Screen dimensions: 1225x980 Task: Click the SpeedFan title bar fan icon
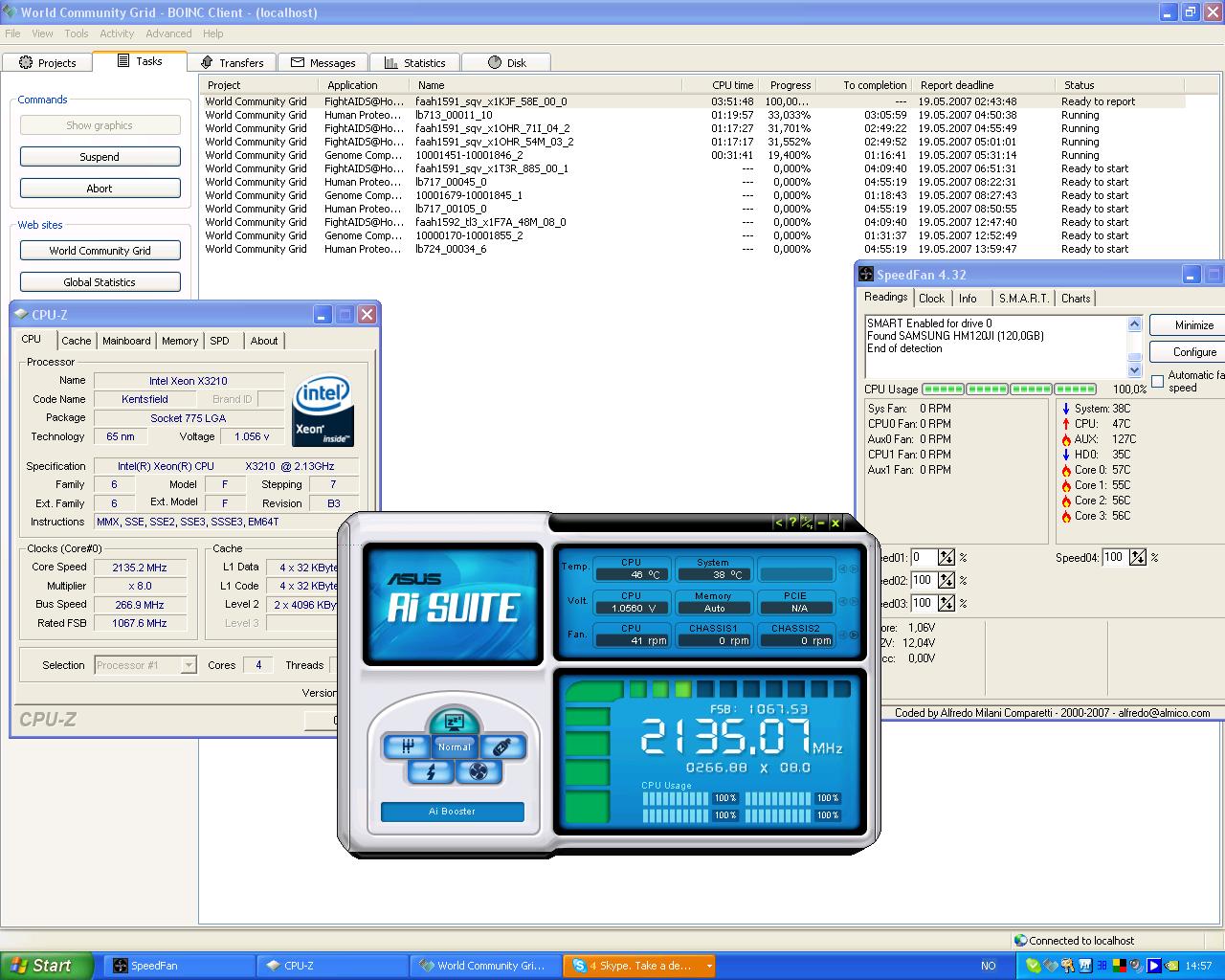[x=866, y=275]
